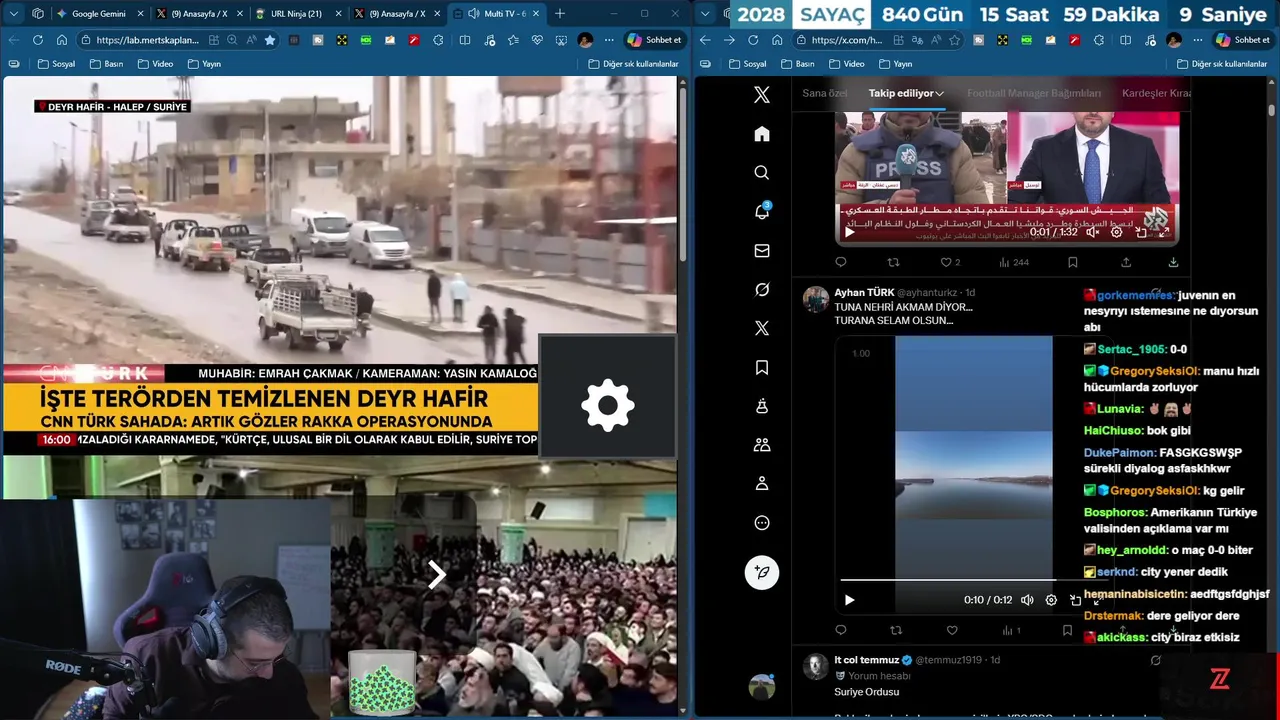This screenshot has height=720, width=1280.
Task: Go to home page in left browser
Action: [61, 40]
